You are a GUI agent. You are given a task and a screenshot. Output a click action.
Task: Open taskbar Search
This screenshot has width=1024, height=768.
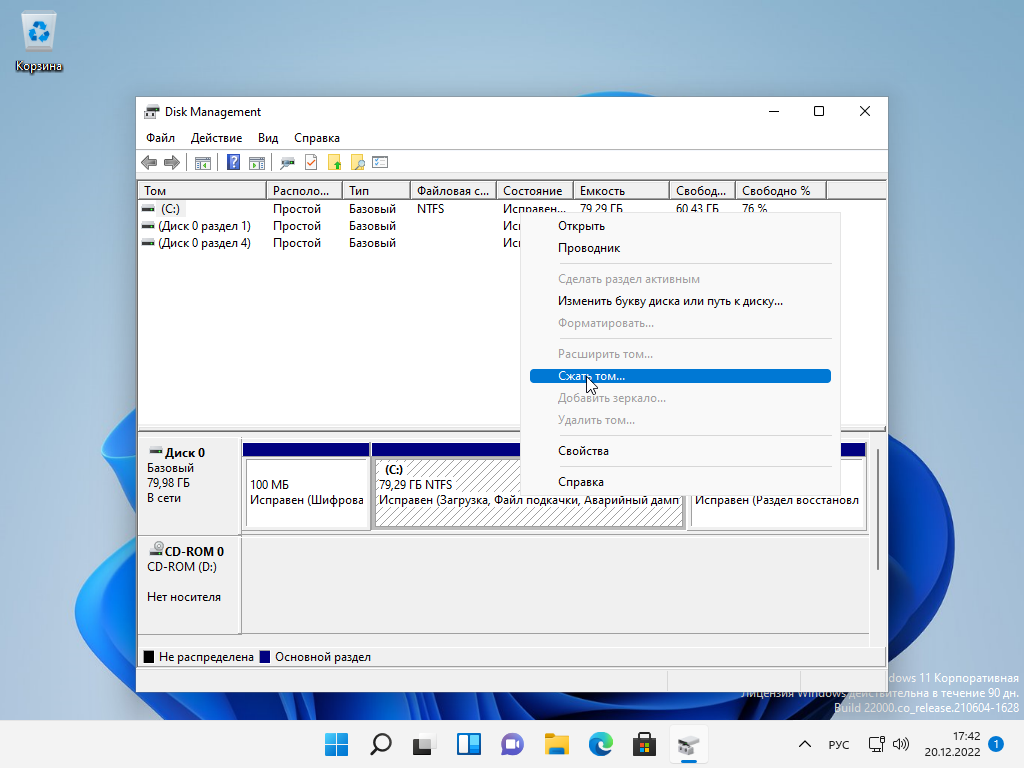381,744
